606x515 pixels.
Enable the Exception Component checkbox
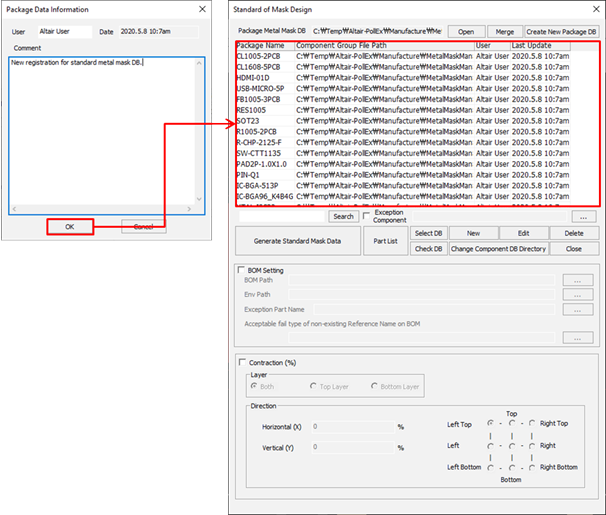367,213
